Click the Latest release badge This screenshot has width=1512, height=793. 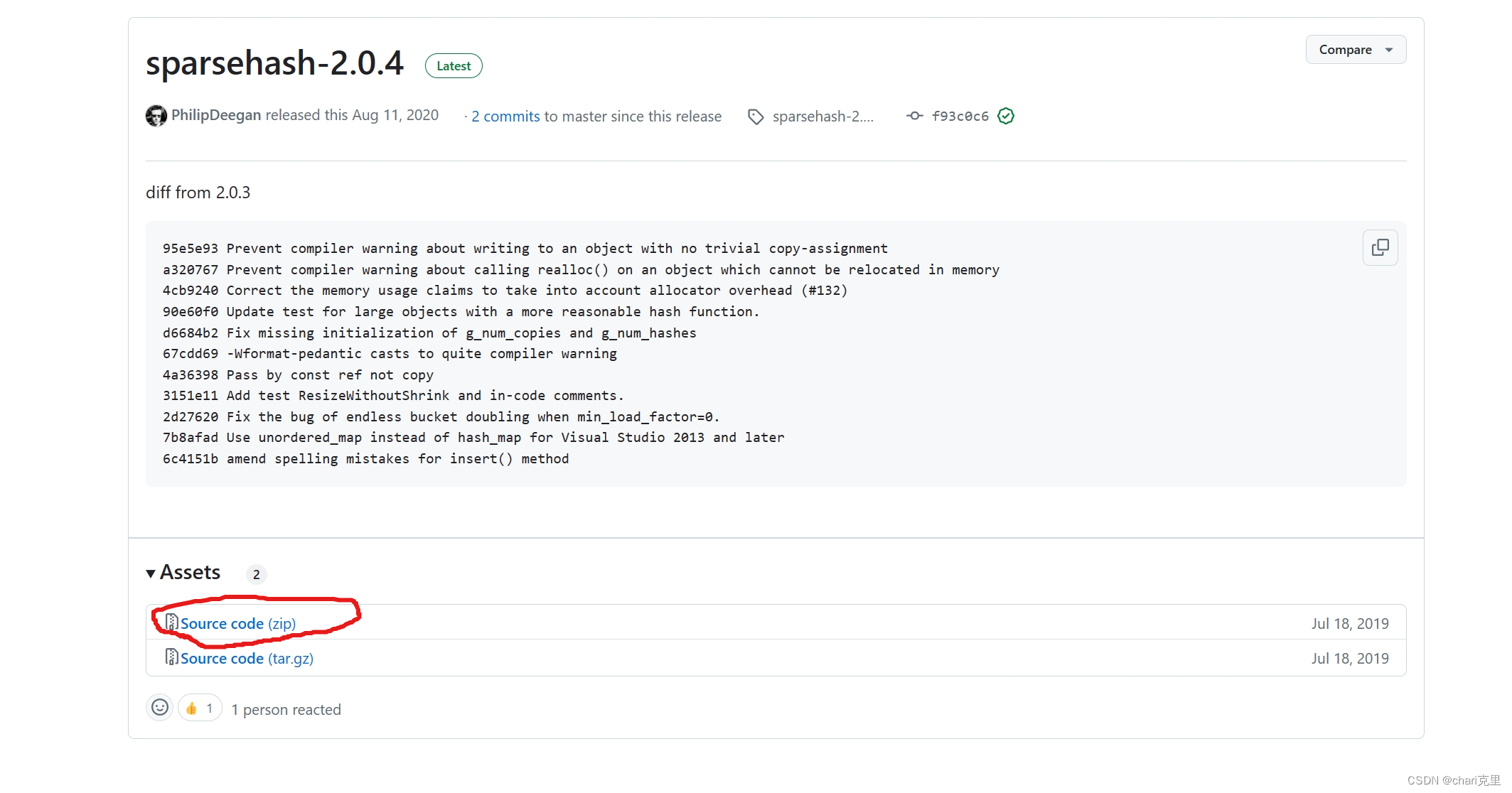pyautogui.click(x=454, y=66)
